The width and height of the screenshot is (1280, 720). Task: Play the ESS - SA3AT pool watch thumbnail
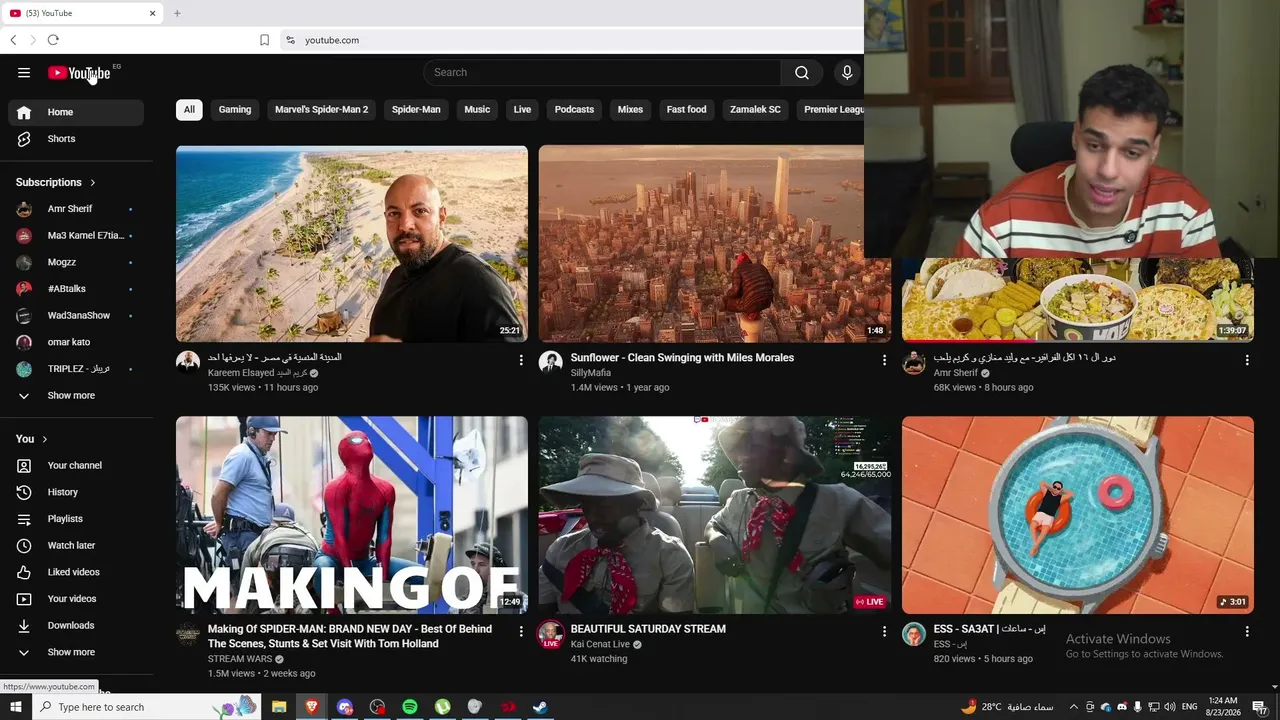click(1078, 515)
